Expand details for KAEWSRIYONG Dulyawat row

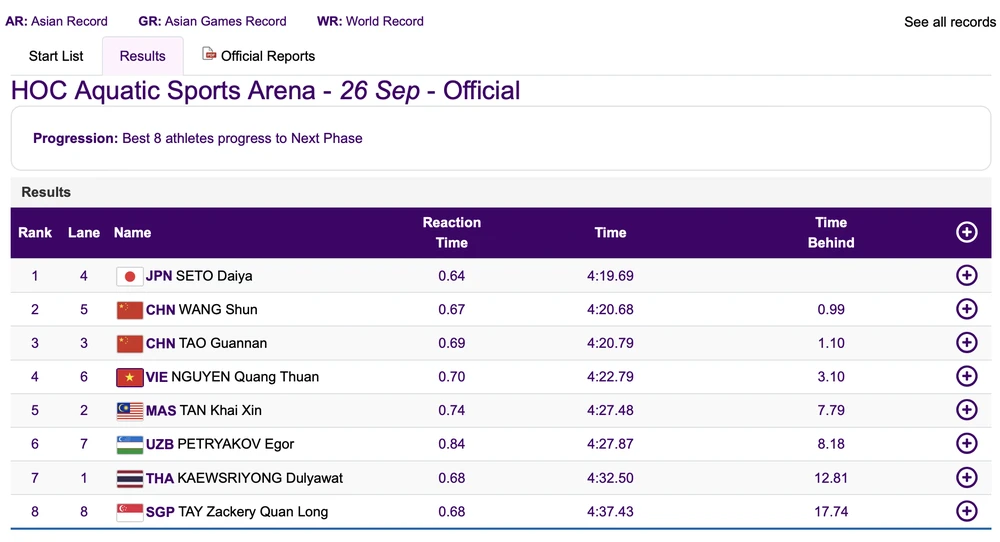click(966, 477)
